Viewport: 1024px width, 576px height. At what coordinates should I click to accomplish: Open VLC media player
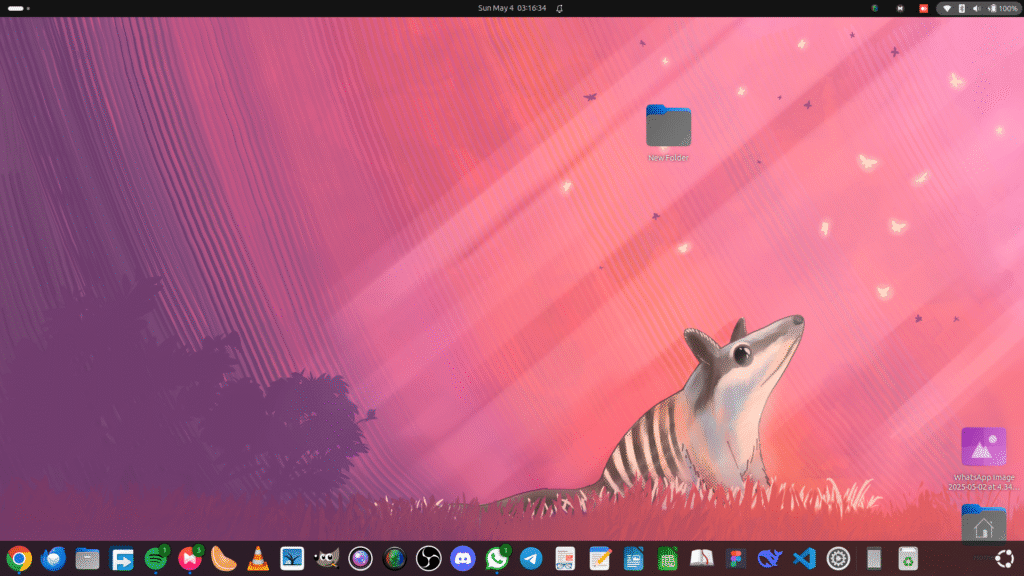pos(258,559)
